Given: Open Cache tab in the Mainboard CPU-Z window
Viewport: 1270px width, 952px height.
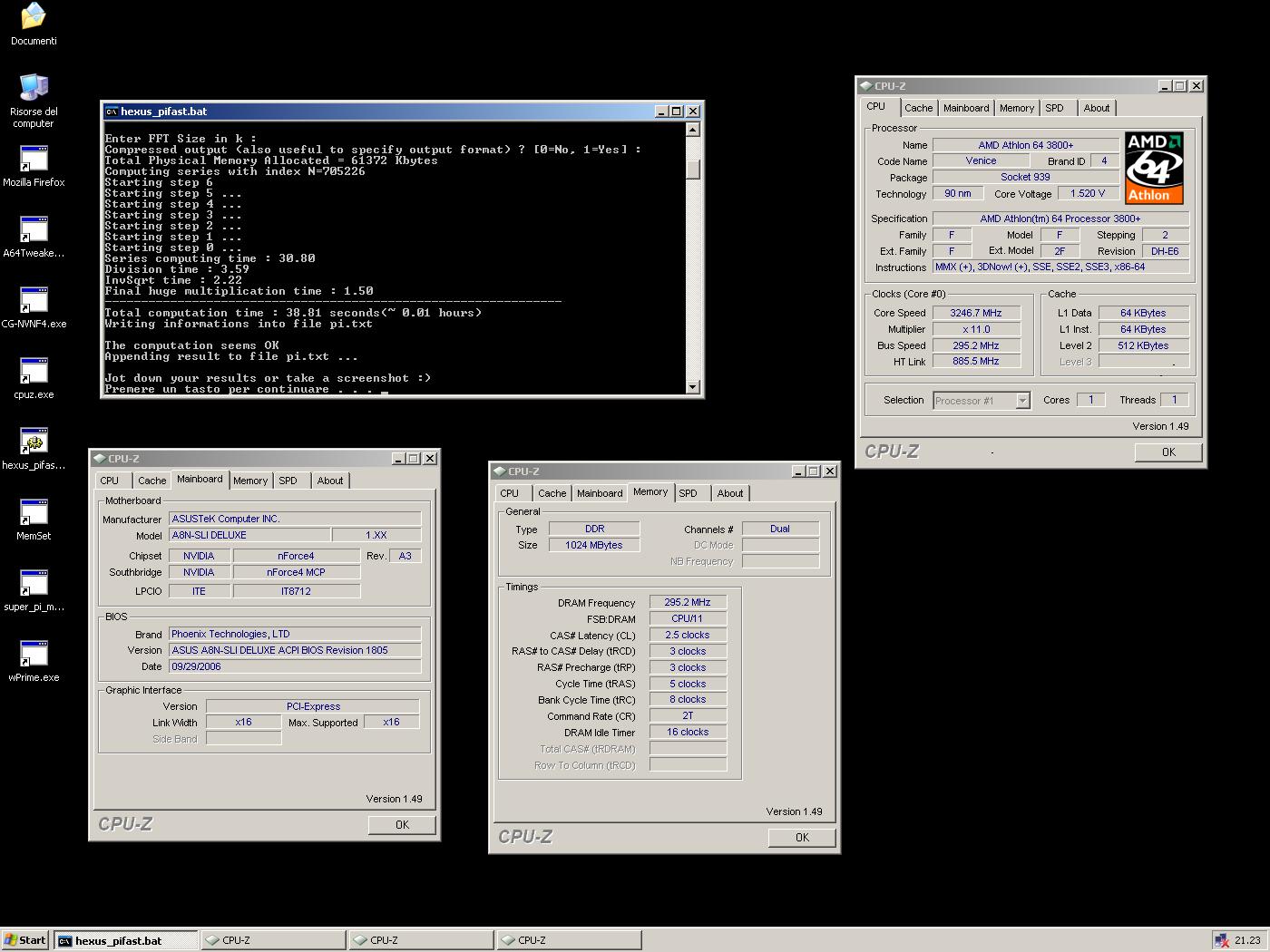Looking at the screenshot, I should point(151,481).
